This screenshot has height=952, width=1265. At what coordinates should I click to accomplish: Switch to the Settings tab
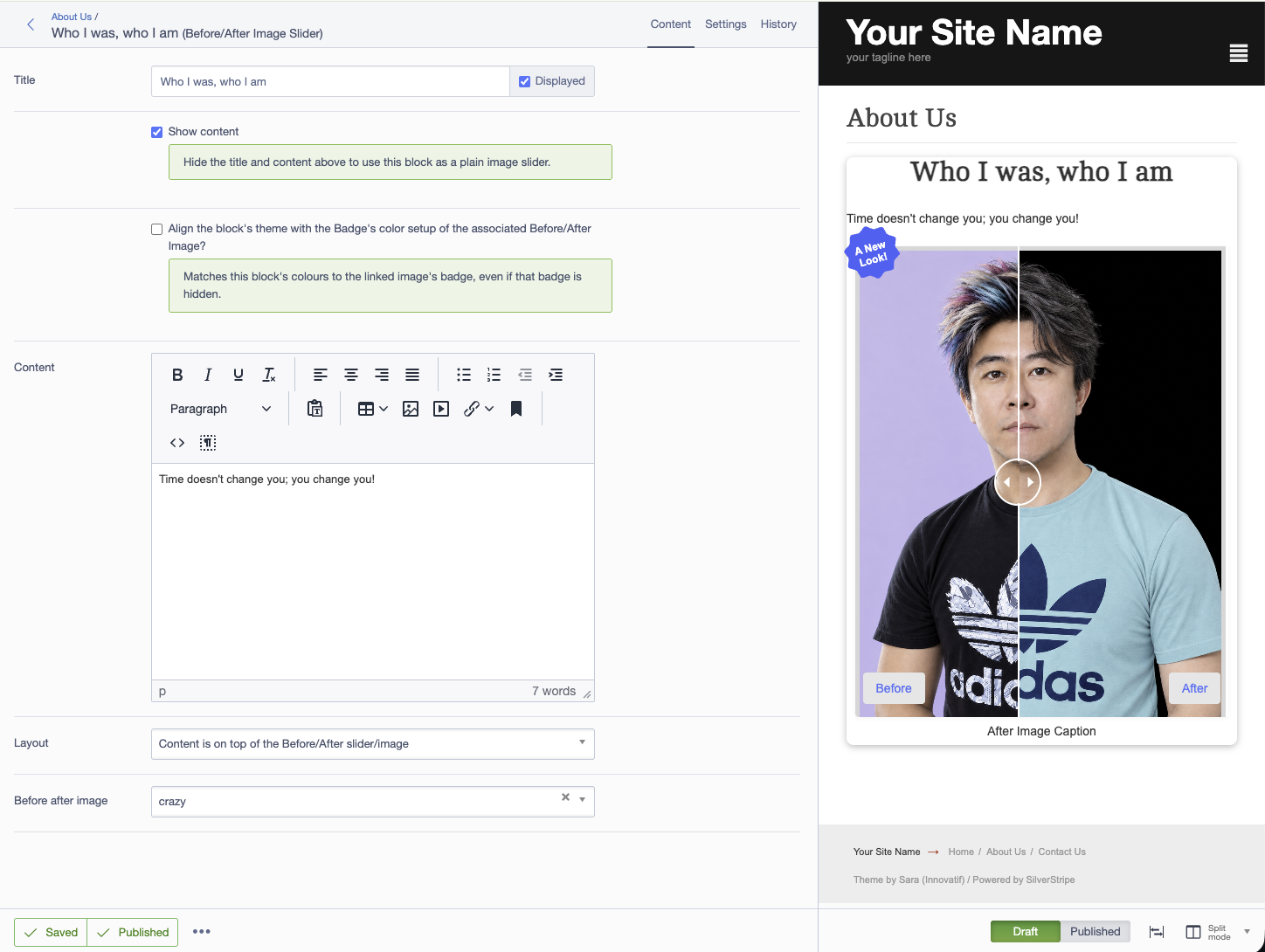pyautogui.click(x=726, y=24)
